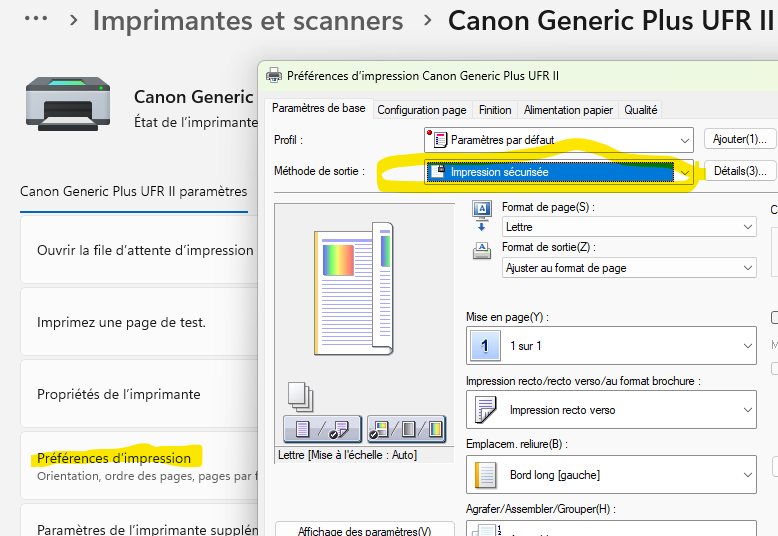Click the Ajouter(1)... button
The image size is (778, 536).
click(740, 139)
